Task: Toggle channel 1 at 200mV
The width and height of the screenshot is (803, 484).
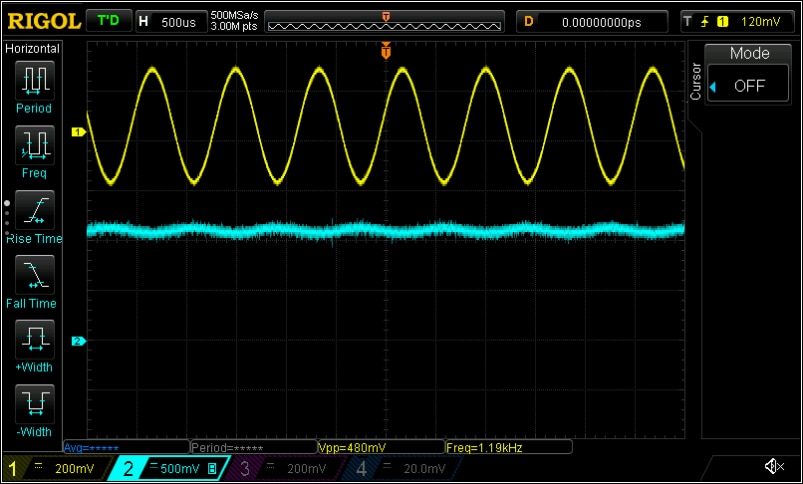Action: 55,468
